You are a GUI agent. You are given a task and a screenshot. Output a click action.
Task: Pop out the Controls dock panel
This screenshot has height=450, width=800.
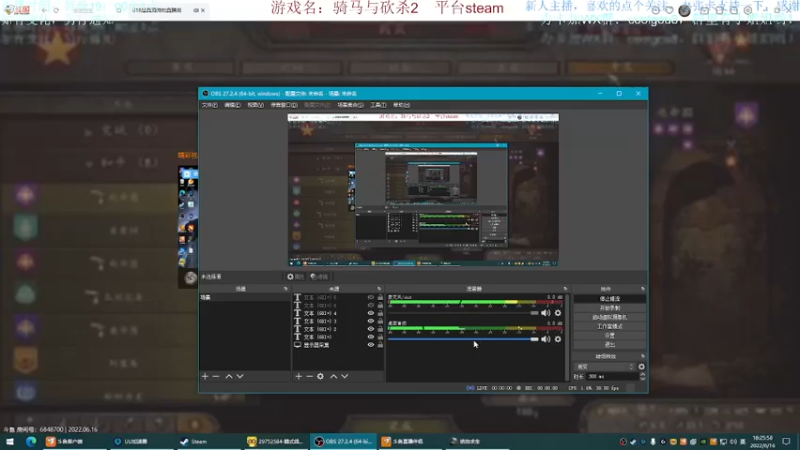tap(642, 289)
